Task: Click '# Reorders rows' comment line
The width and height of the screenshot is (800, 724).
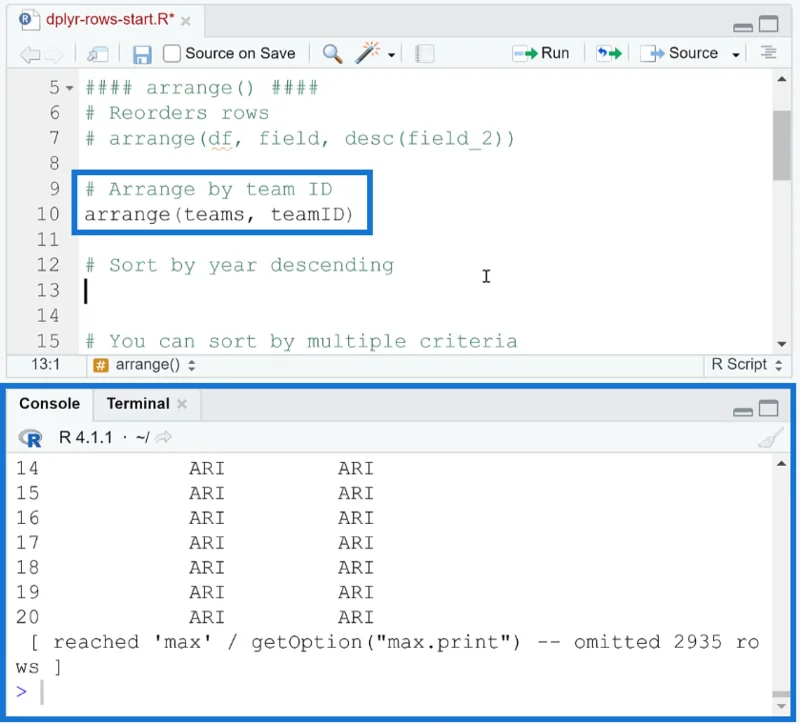Action: pos(177,113)
